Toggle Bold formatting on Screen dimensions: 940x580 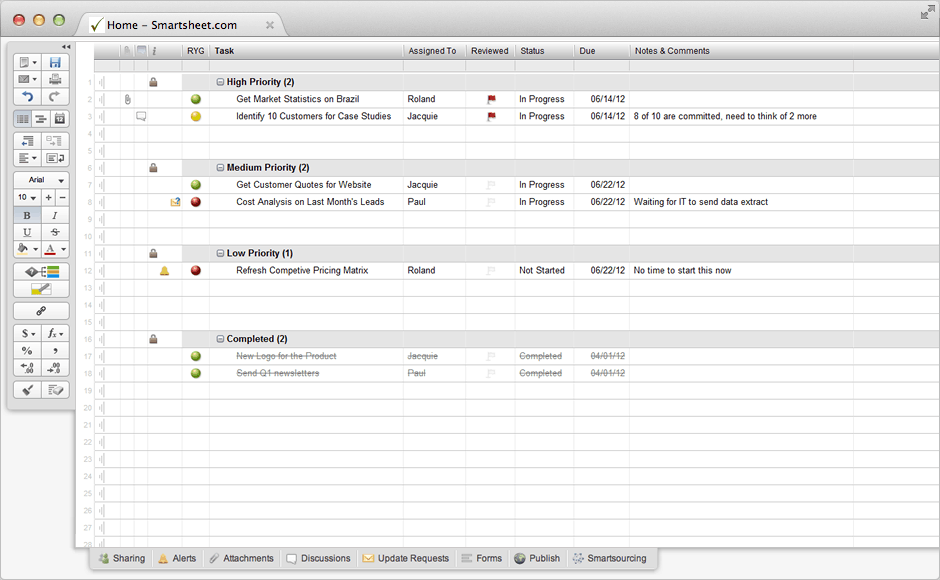point(27,215)
